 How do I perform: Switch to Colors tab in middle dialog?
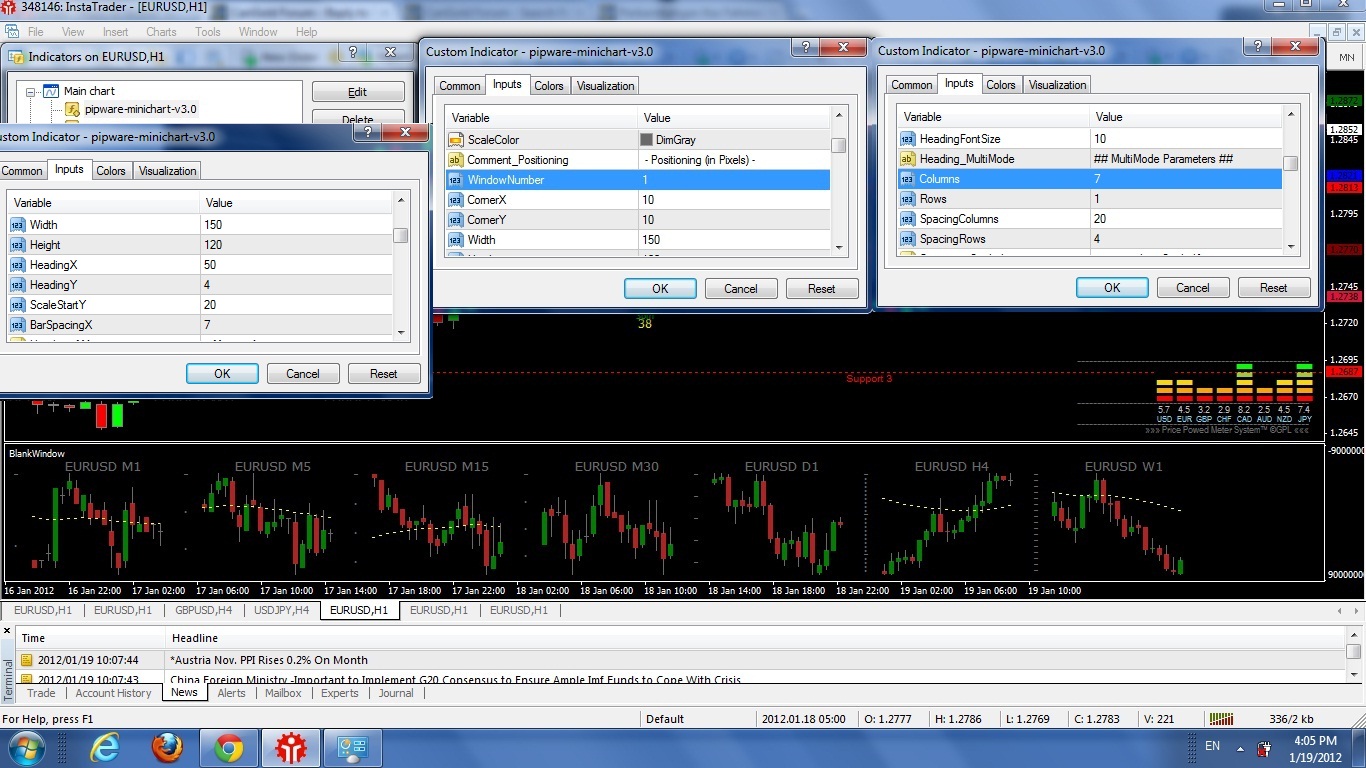coord(549,86)
